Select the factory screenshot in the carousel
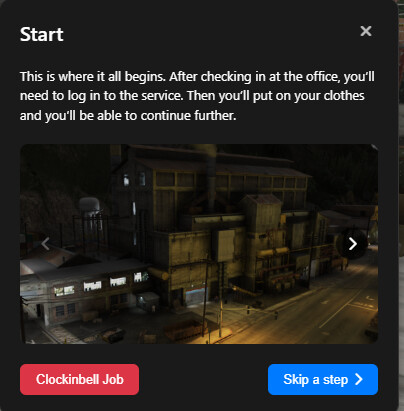 pos(199,244)
